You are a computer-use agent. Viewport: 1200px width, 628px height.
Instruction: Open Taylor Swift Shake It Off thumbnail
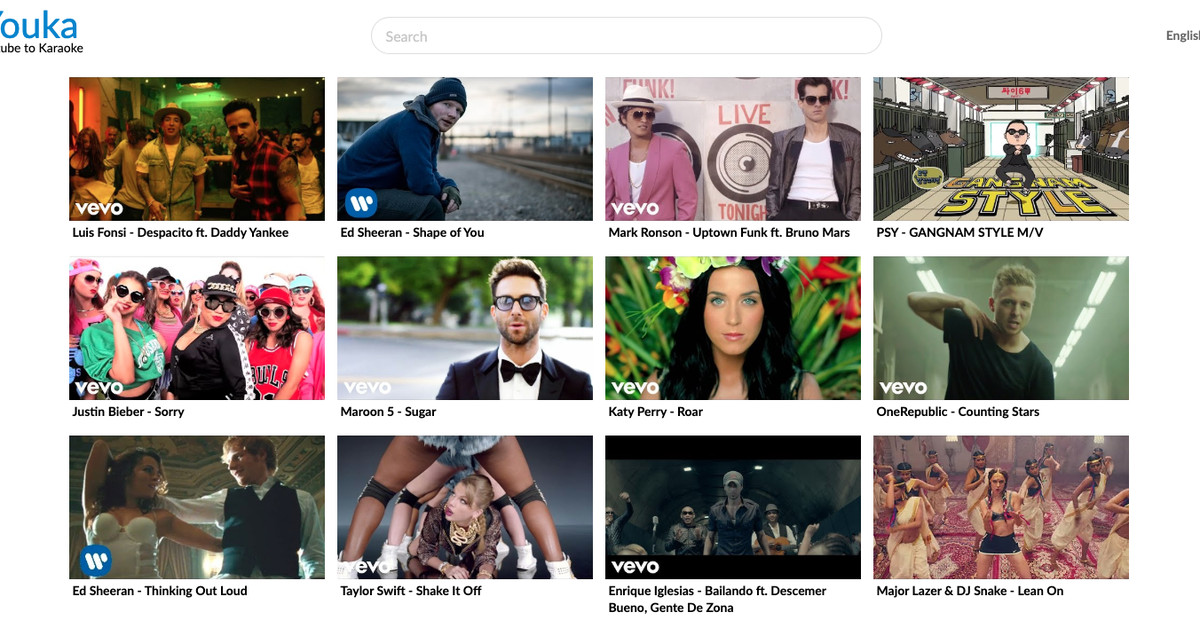[465, 507]
